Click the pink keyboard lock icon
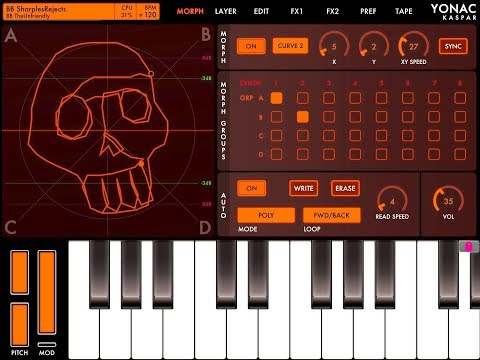The width and height of the screenshot is (480, 360). click(x=469, y=247)
